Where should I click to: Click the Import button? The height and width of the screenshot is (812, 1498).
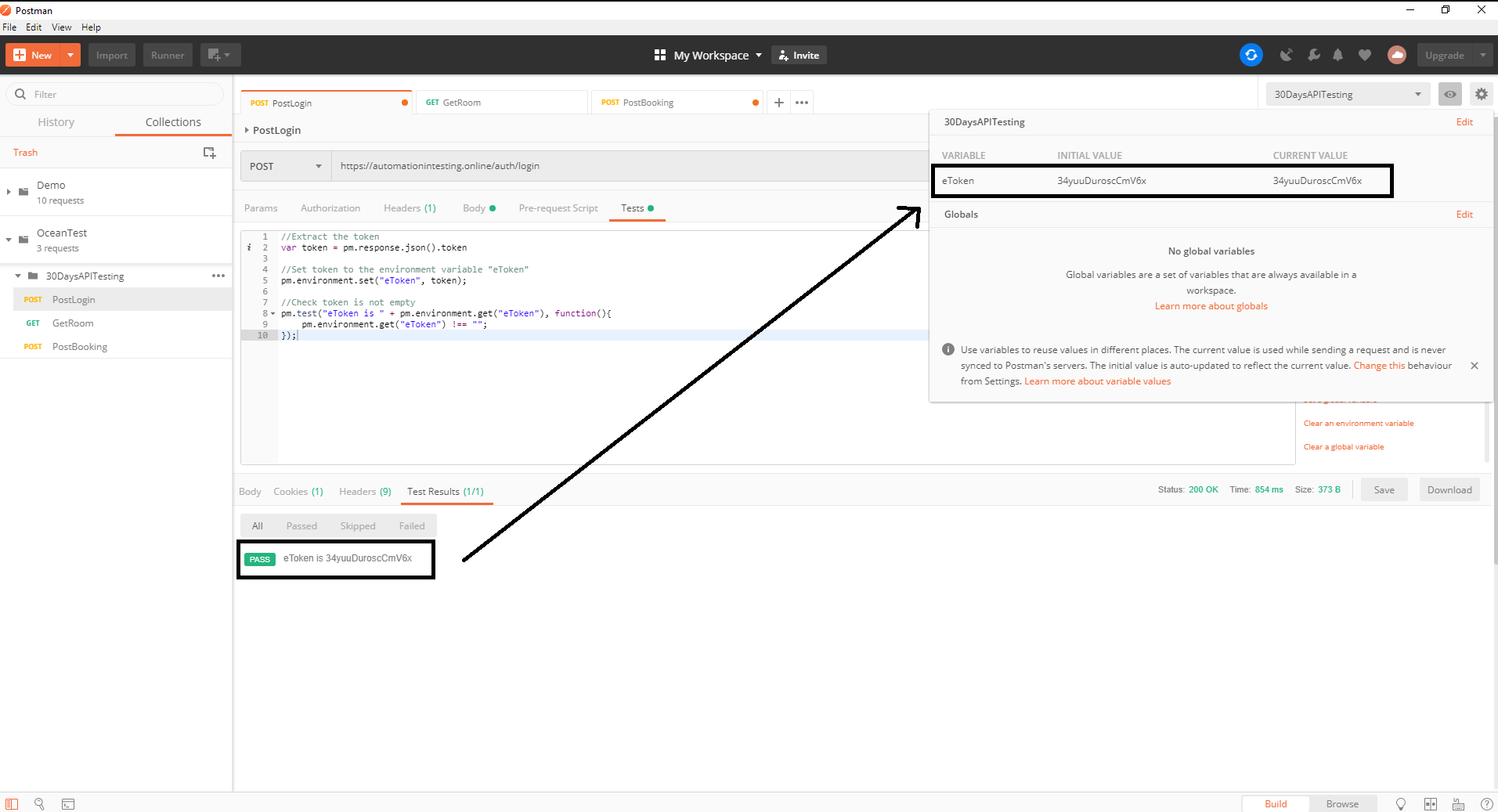click(x=112, y=55)
